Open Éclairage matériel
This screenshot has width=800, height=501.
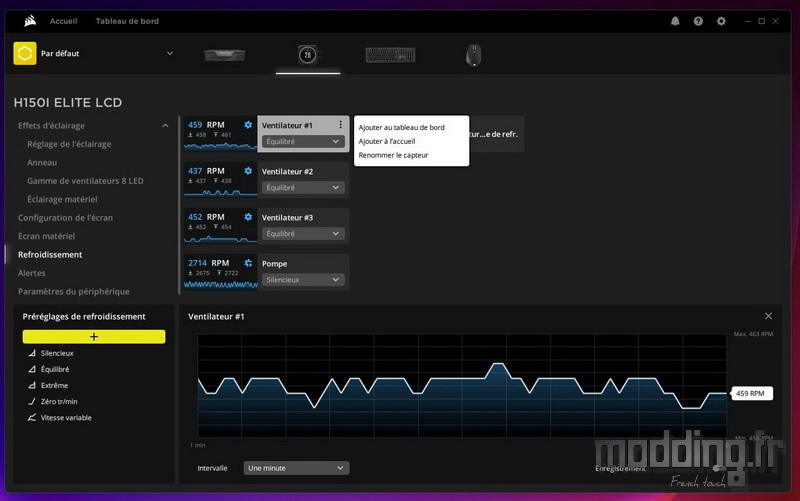pos(62,199)
